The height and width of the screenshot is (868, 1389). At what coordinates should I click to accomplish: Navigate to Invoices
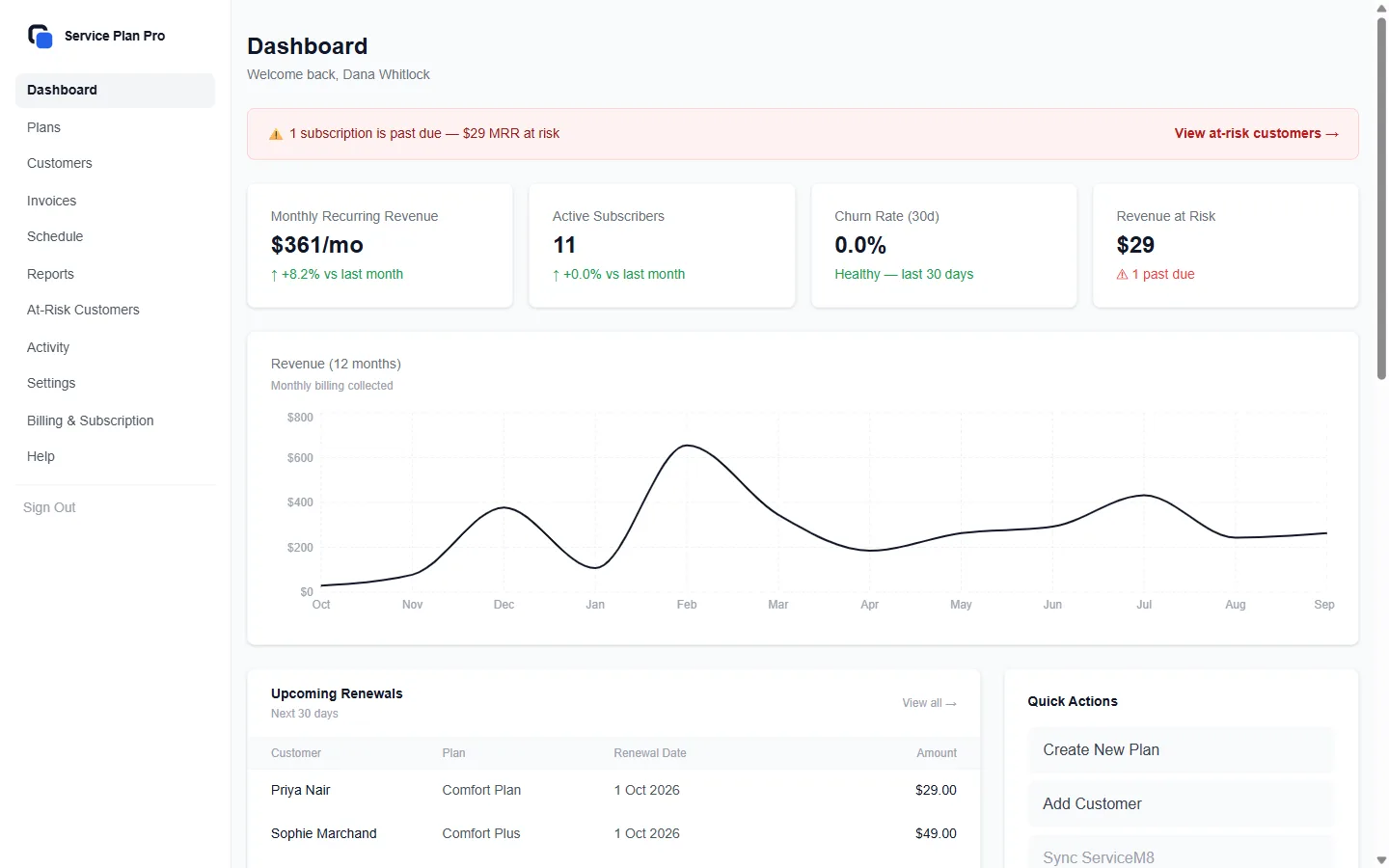[115, 201]
